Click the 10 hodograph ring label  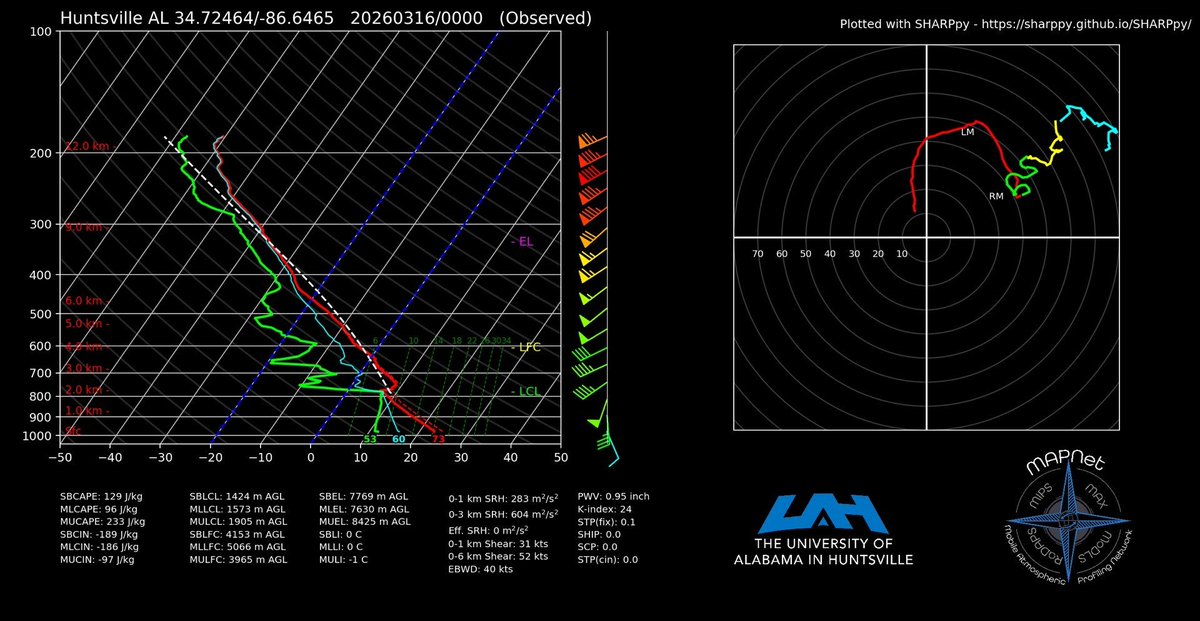(x=901, y=254)
